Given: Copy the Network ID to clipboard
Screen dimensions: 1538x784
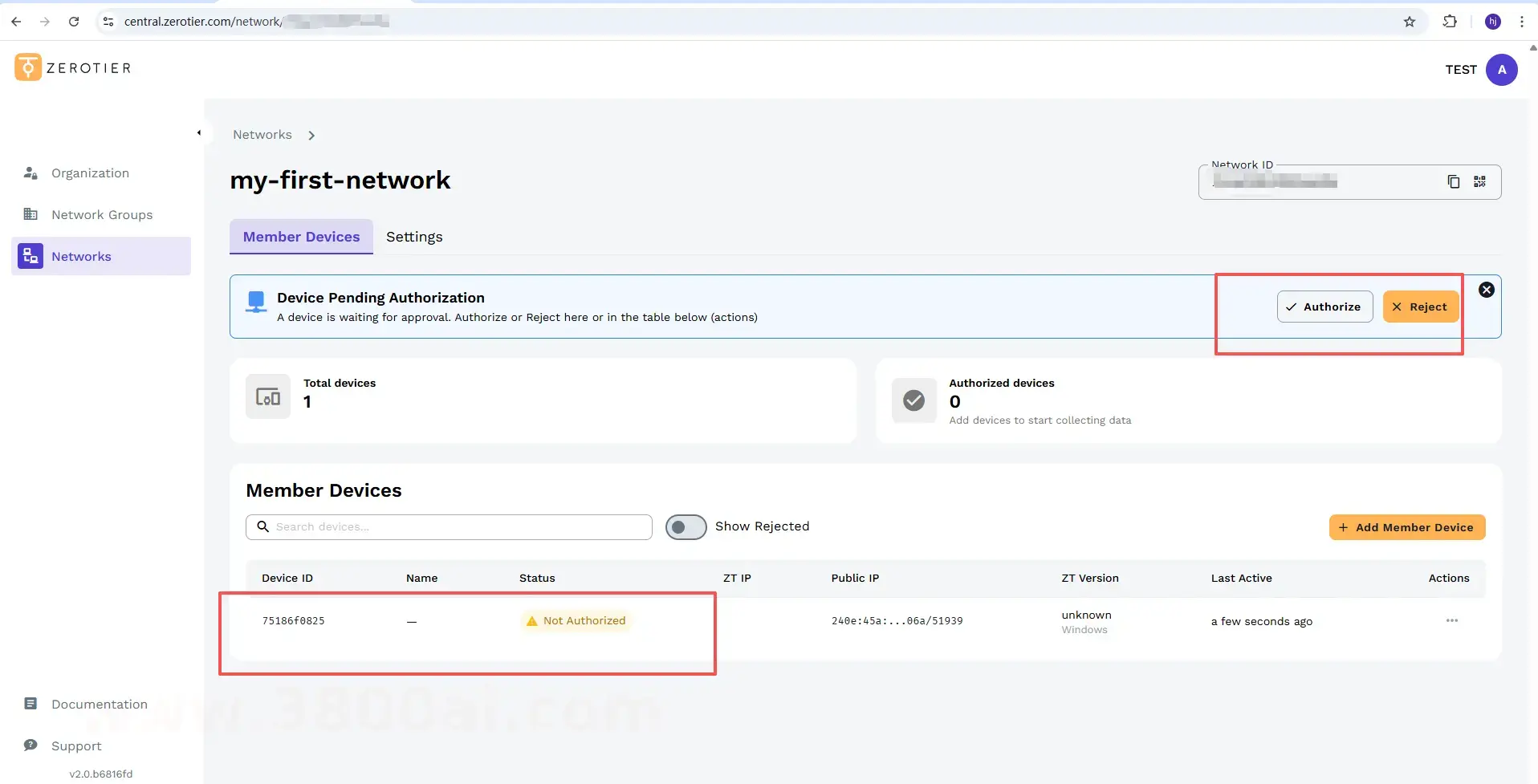Looking at the screenshot, I should pos(1453,182).
